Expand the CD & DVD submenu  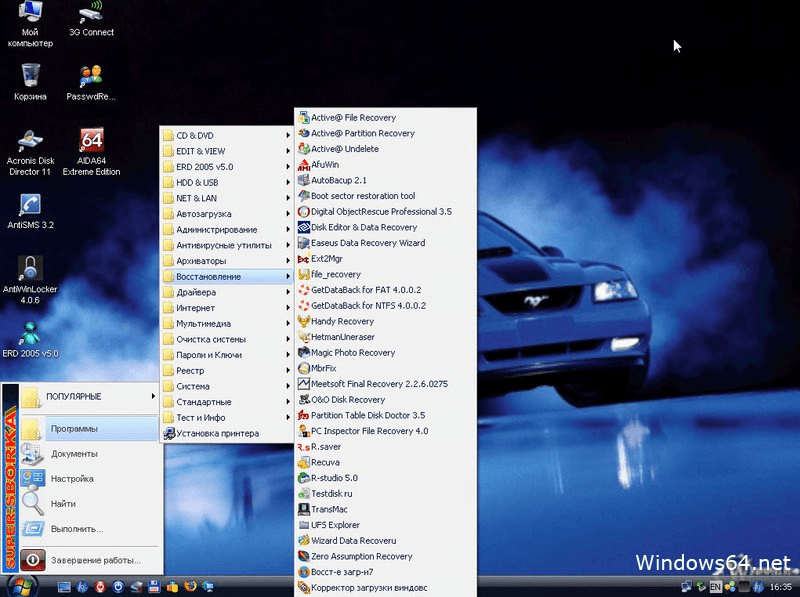click(x=227, y=136)
